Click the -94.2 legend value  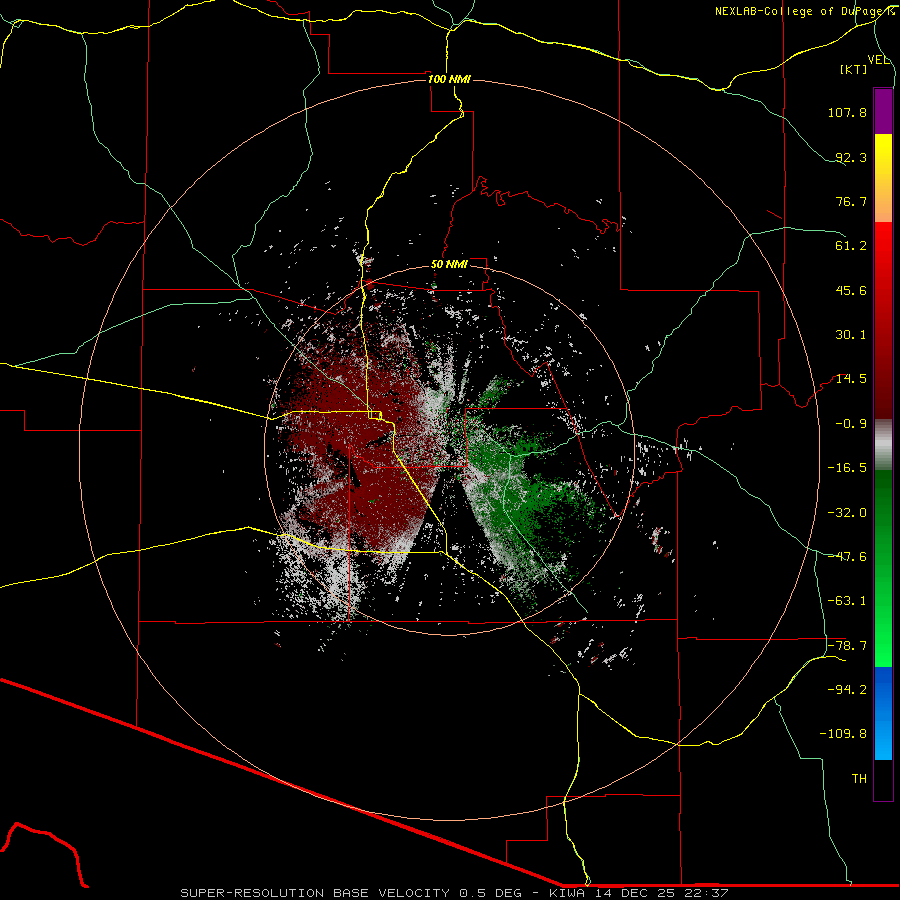point(847,689)
